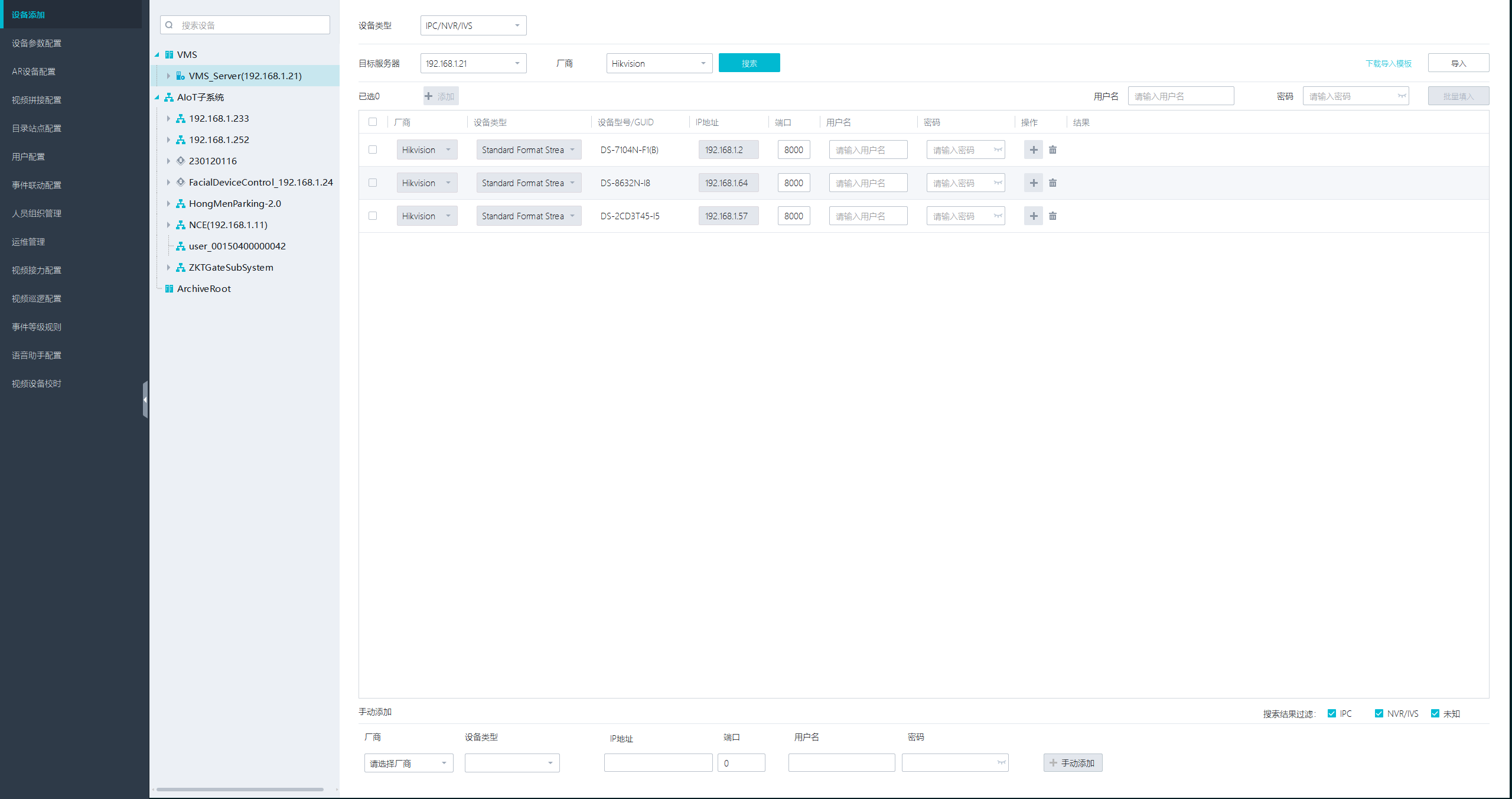Viewport: 1512px width, 799px height.
Task: Click the 下载导入模板 link
Action: click(1388, 63)
